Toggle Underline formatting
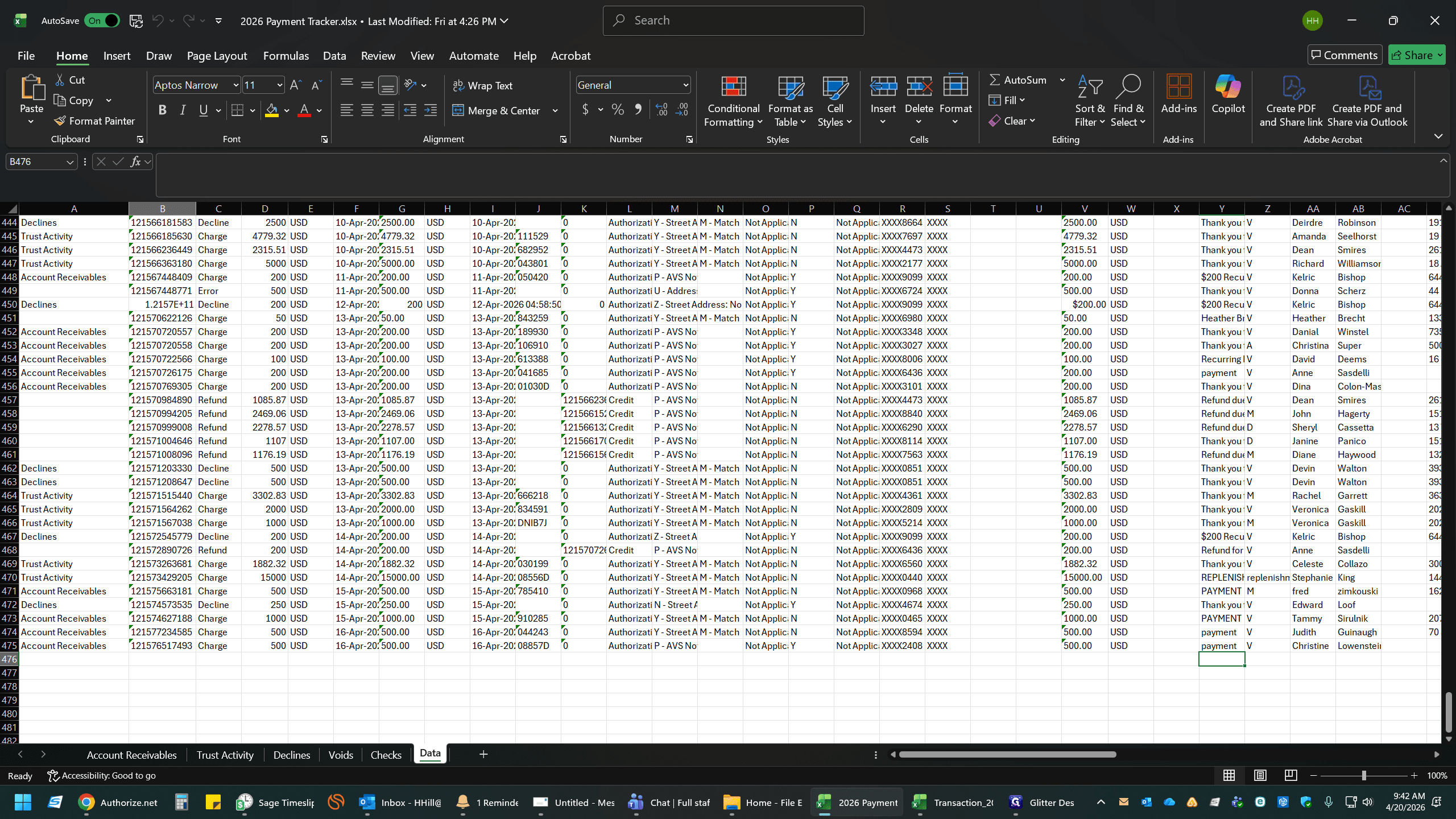The width and height of the screenshot is (1456, 819). click(203, 110)
